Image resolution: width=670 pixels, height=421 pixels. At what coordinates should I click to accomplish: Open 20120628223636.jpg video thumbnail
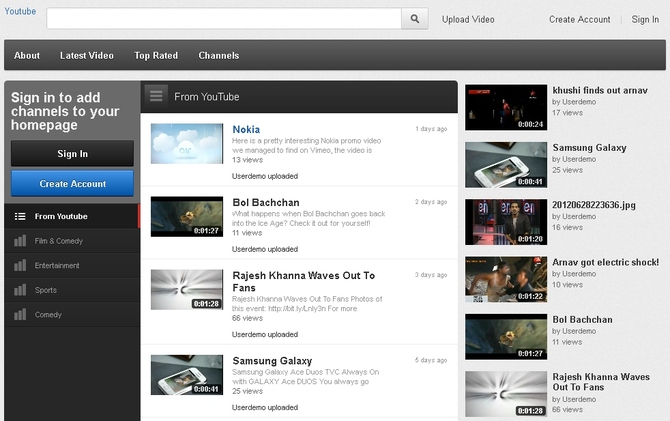point(506,222)
